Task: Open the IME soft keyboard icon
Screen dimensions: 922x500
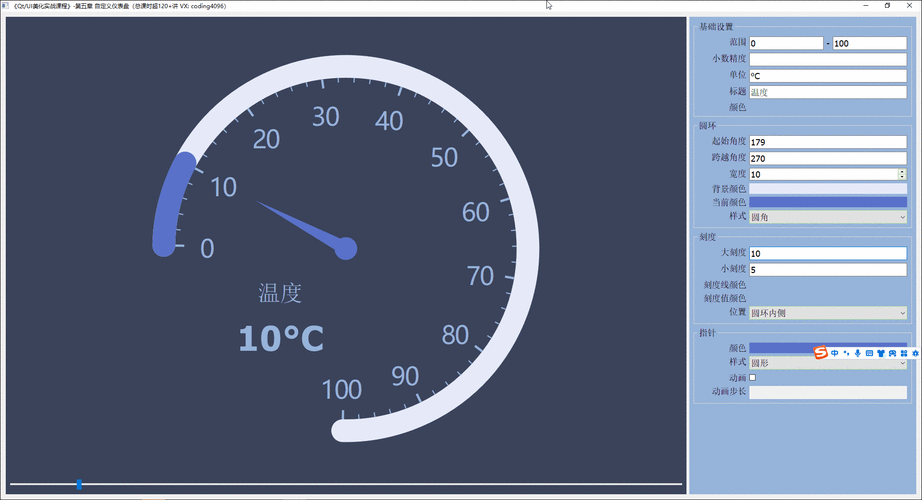Action: (869, 353)
